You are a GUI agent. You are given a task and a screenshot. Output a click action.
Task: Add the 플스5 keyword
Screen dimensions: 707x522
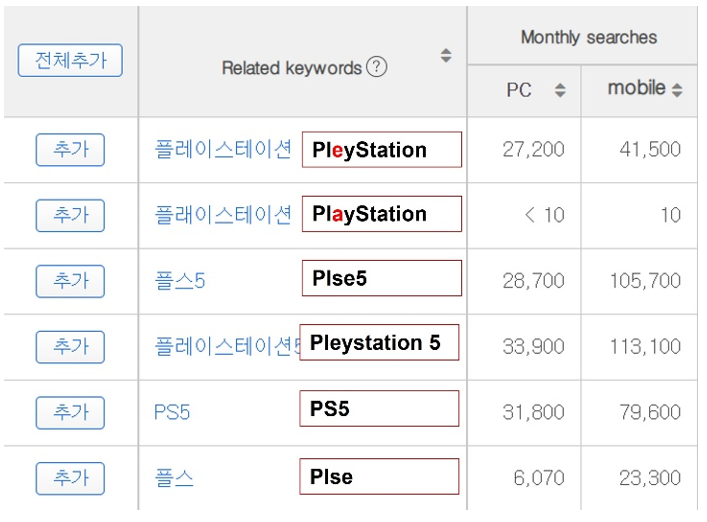[70, 281]
